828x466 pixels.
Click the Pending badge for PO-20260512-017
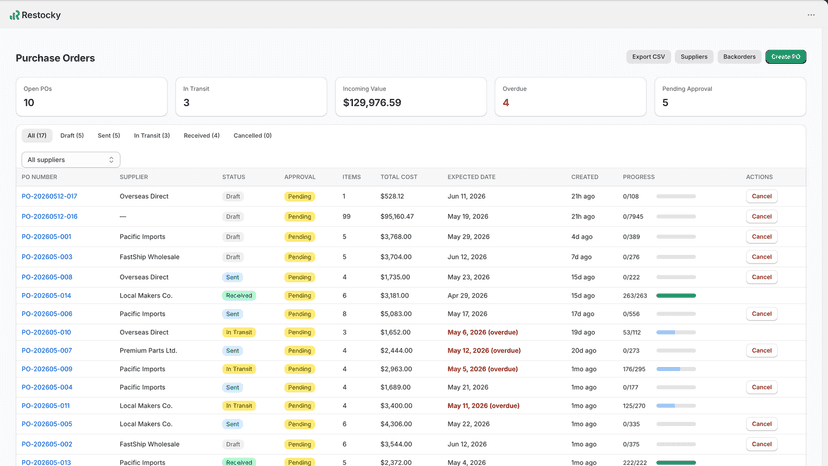click(299, 197)
